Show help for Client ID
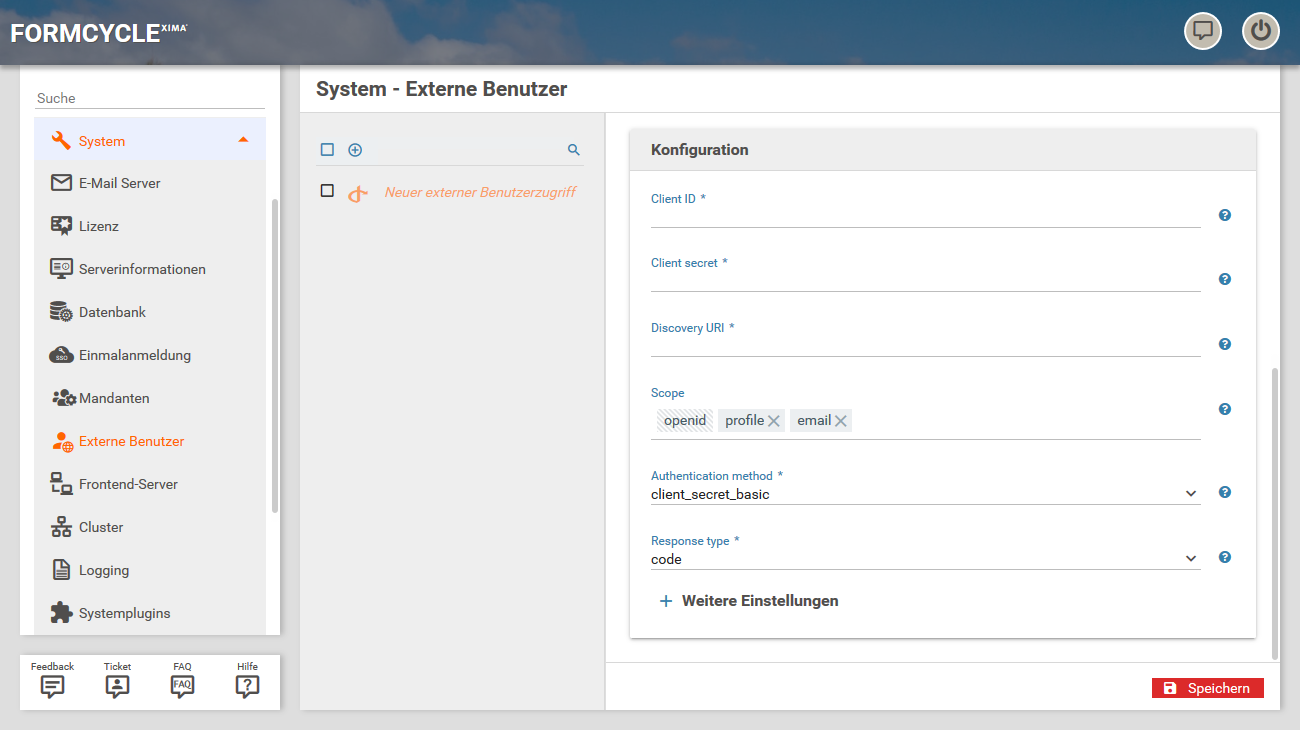This screenshot has height=730, width=1300. pos(1225,215)
